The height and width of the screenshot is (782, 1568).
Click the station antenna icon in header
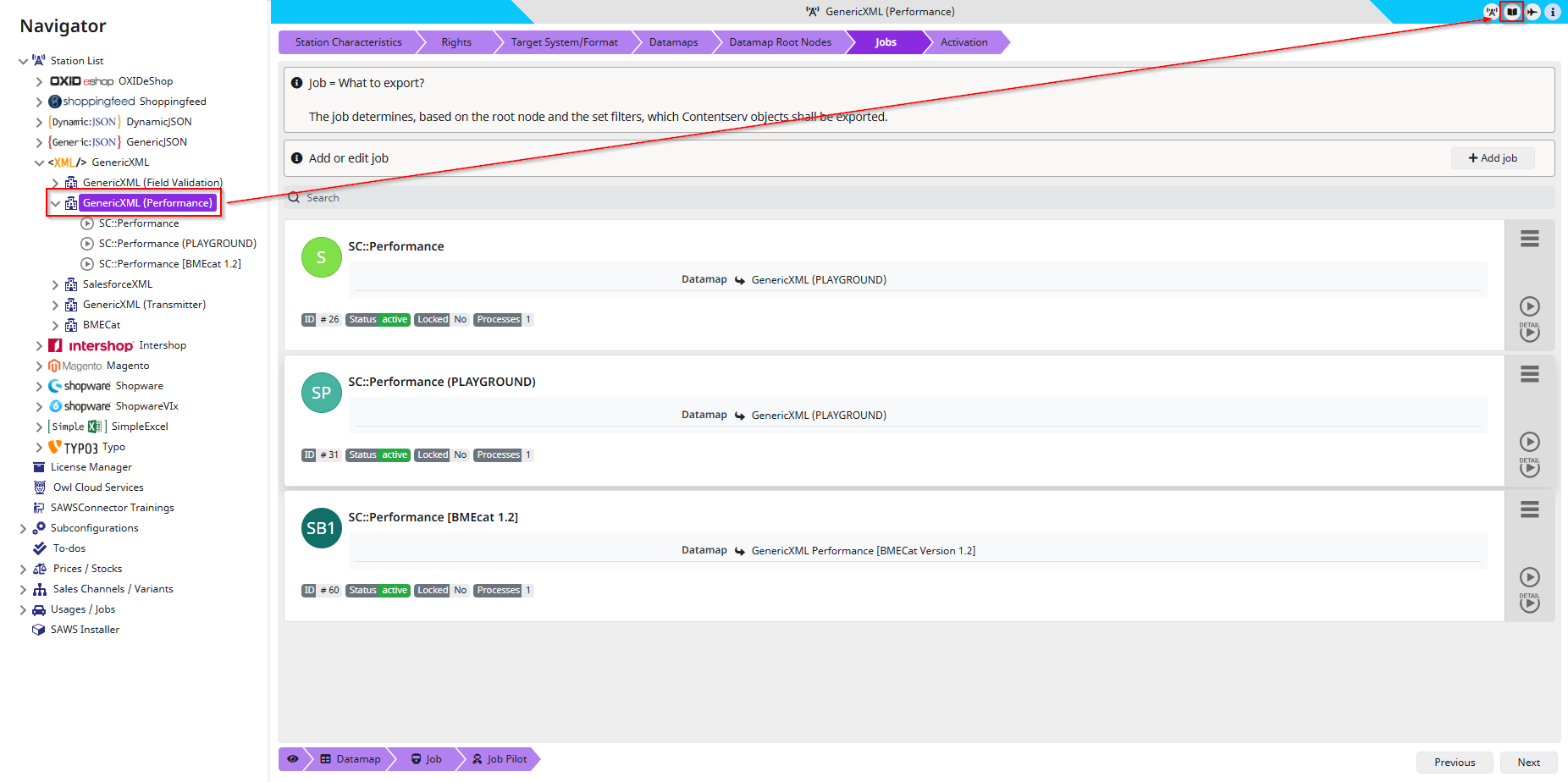(x=1491, y=12)
